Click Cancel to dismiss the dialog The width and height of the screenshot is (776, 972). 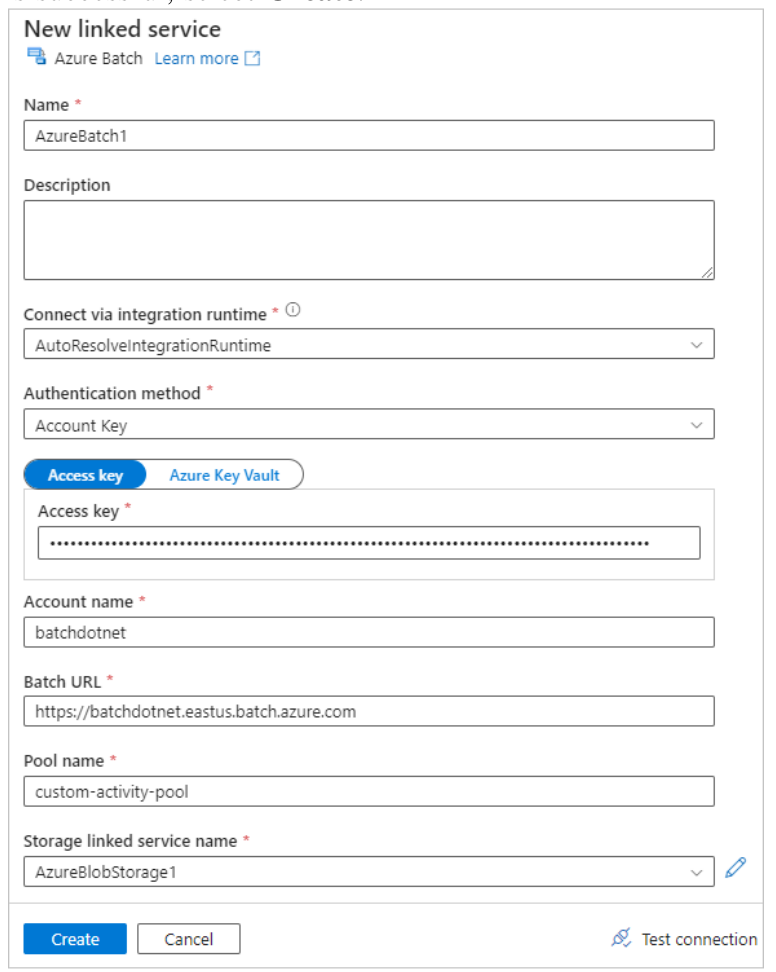click(188, 939)
